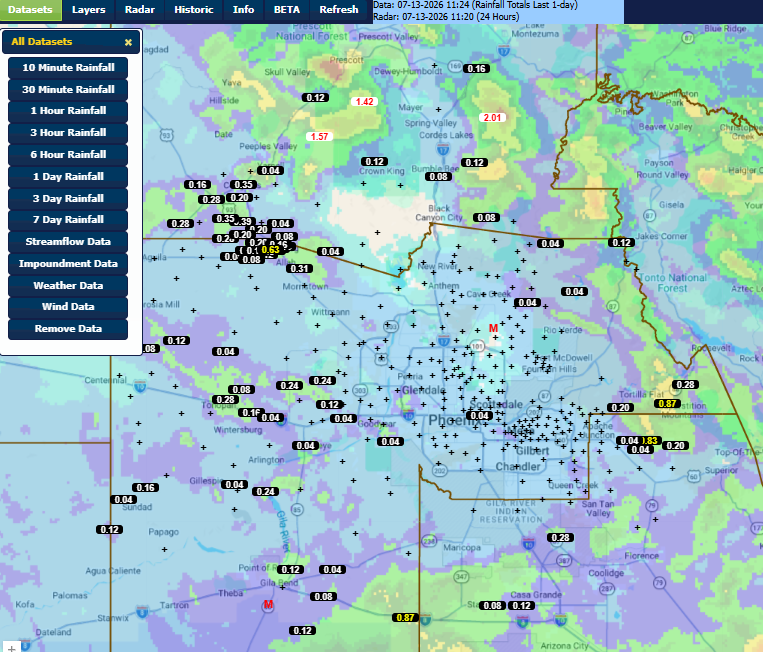Click the 0.08 gauge near Casa Grande
Screen dimensions: 763x652
492,606
